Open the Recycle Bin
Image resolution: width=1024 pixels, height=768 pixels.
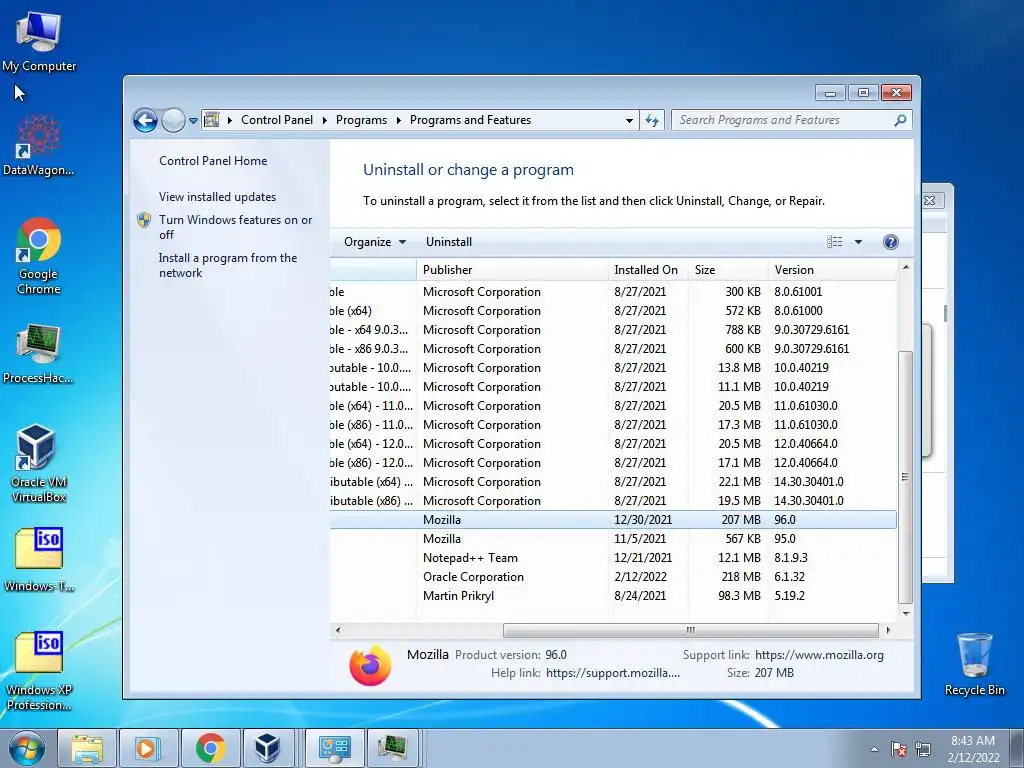(974, 664)
